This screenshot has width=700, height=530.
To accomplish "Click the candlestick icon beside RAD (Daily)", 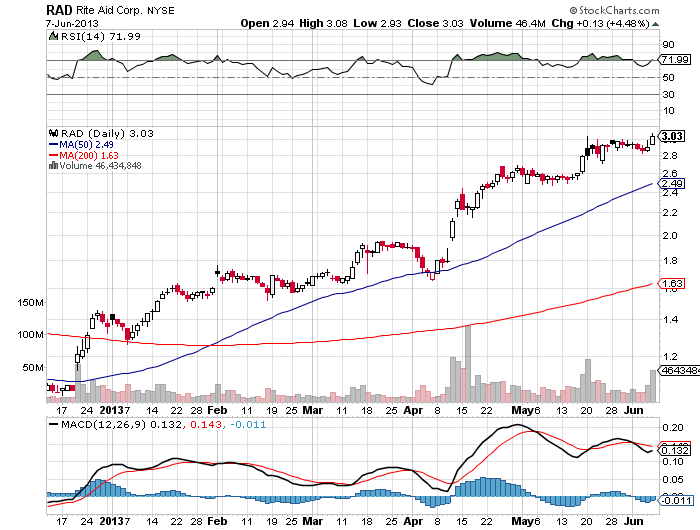I will click(53, 133).
